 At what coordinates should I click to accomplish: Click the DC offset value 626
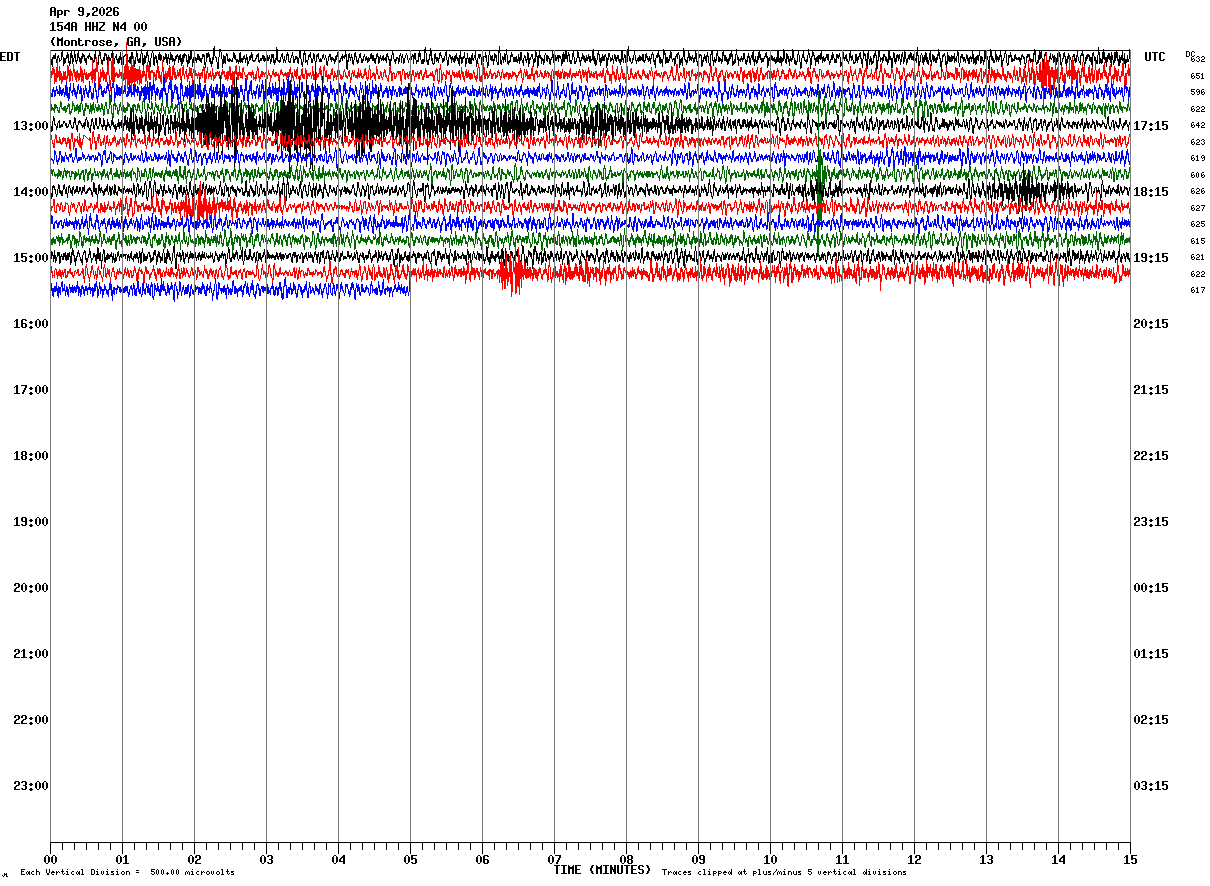[1198, 192]
